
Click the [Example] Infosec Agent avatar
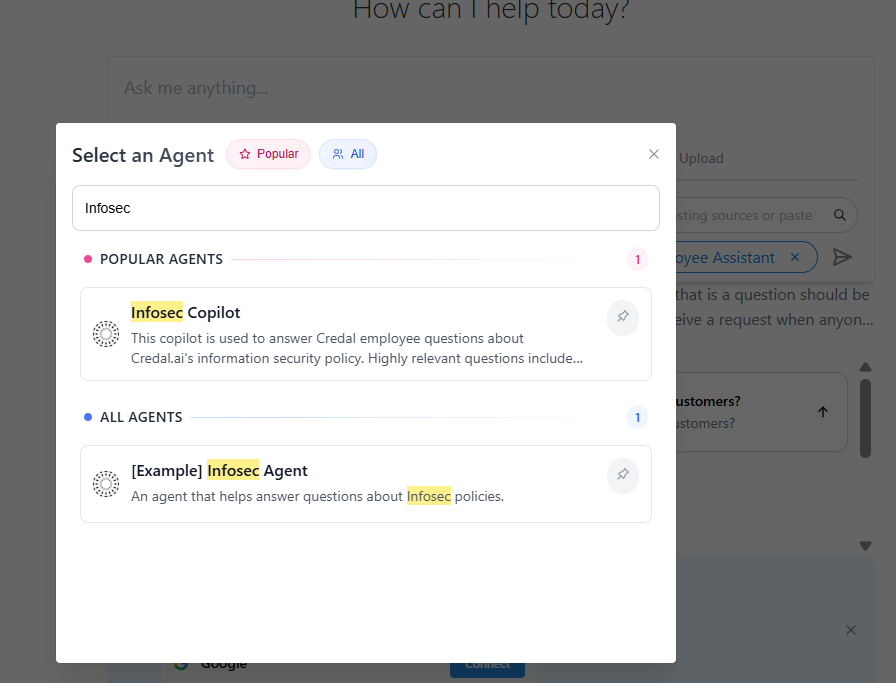[105, 483]
